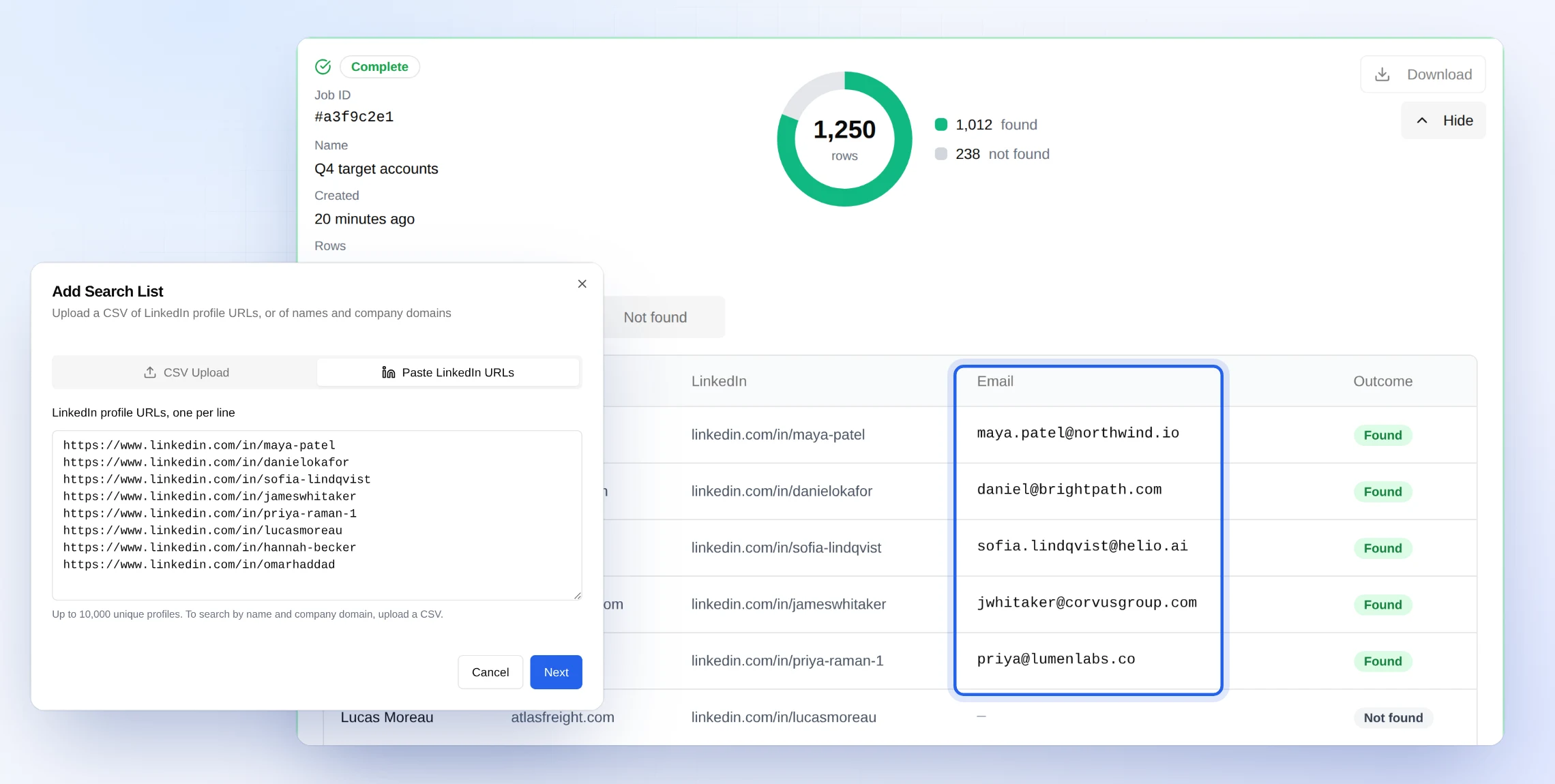The width and height of the screenshot is (1555, 784).
Task: Click the Next button
Action: [x=556, y=672]
